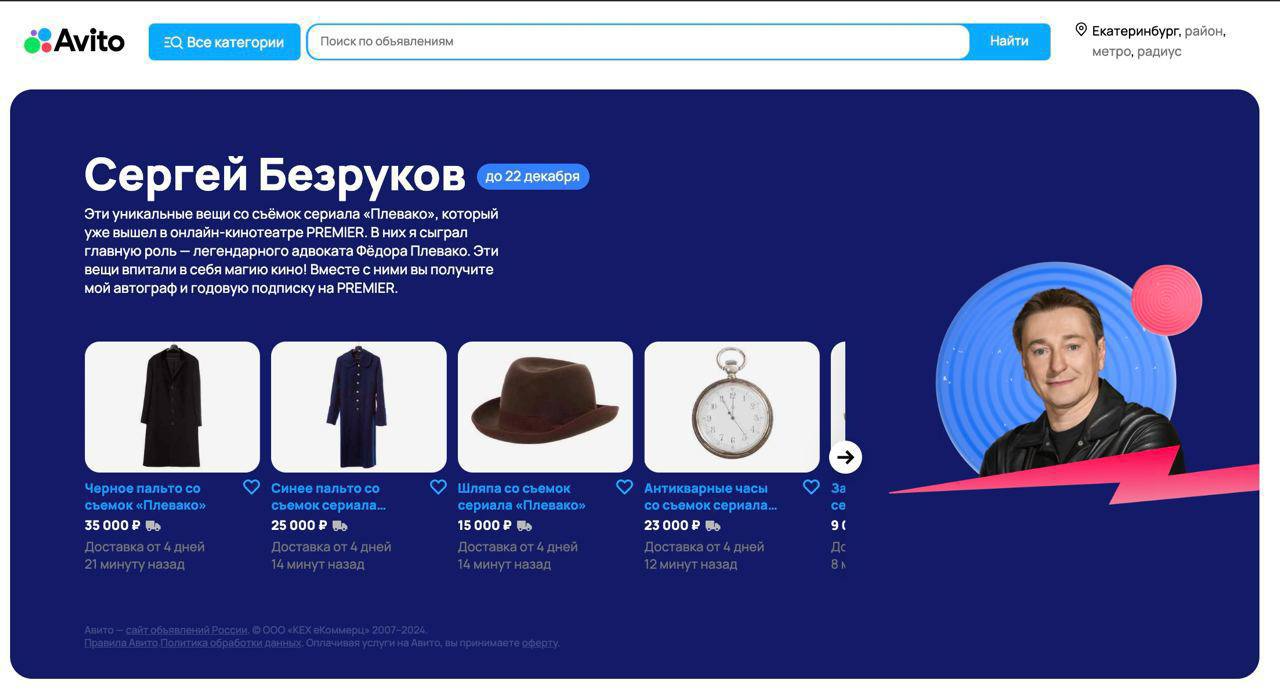Open the Все категории menu
This screenshot has height=697, width=1280.
(224, 42)
